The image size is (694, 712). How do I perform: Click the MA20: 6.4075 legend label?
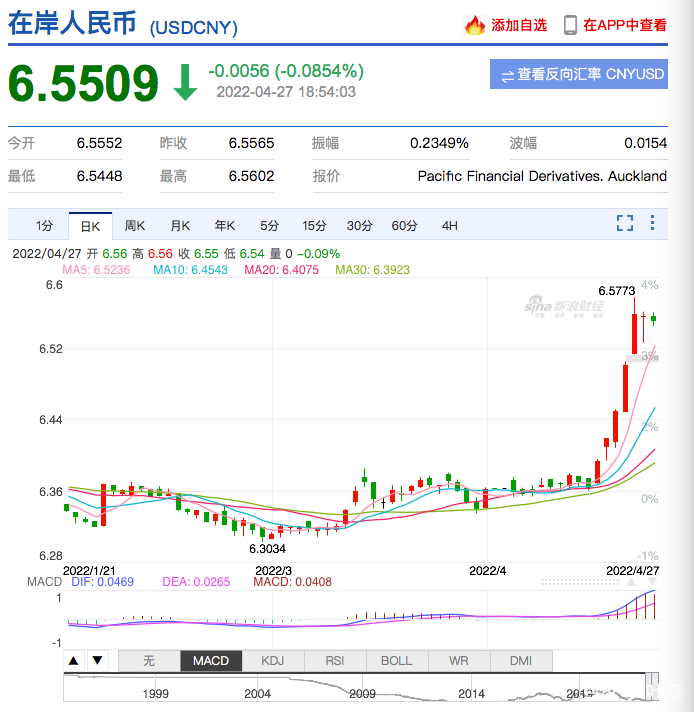[282, 270]
